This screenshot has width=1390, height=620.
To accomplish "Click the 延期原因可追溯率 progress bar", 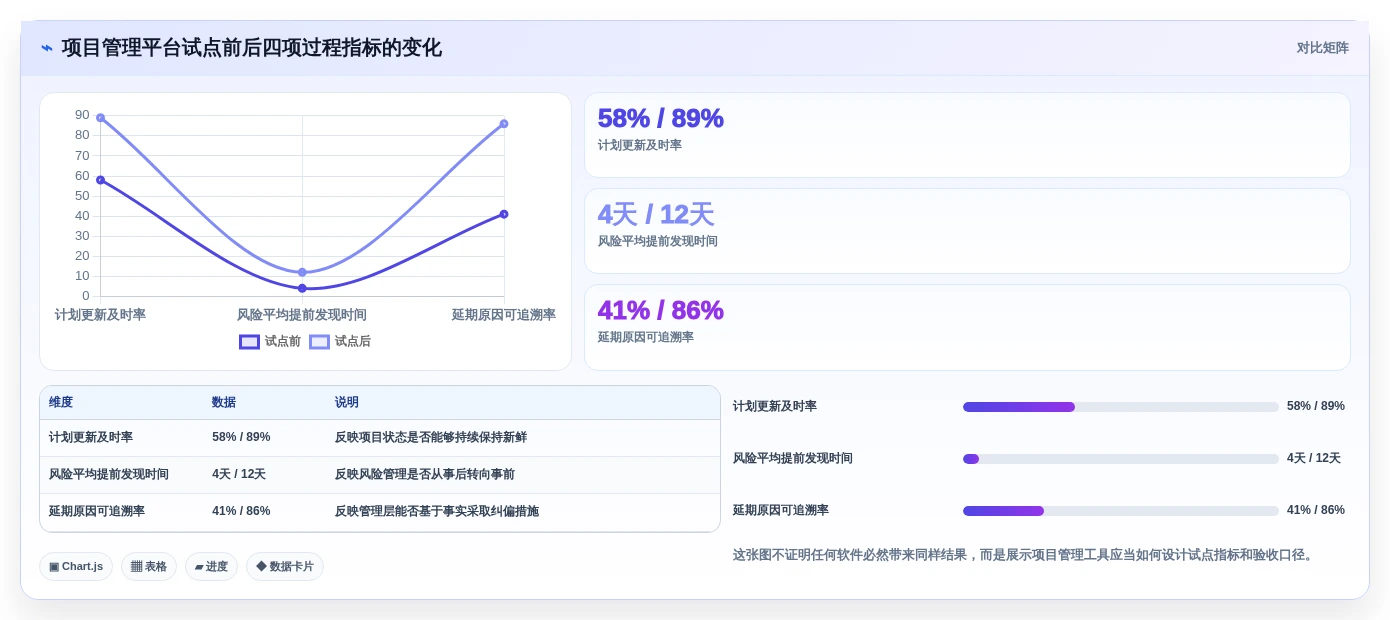I will pos(1120,511).
